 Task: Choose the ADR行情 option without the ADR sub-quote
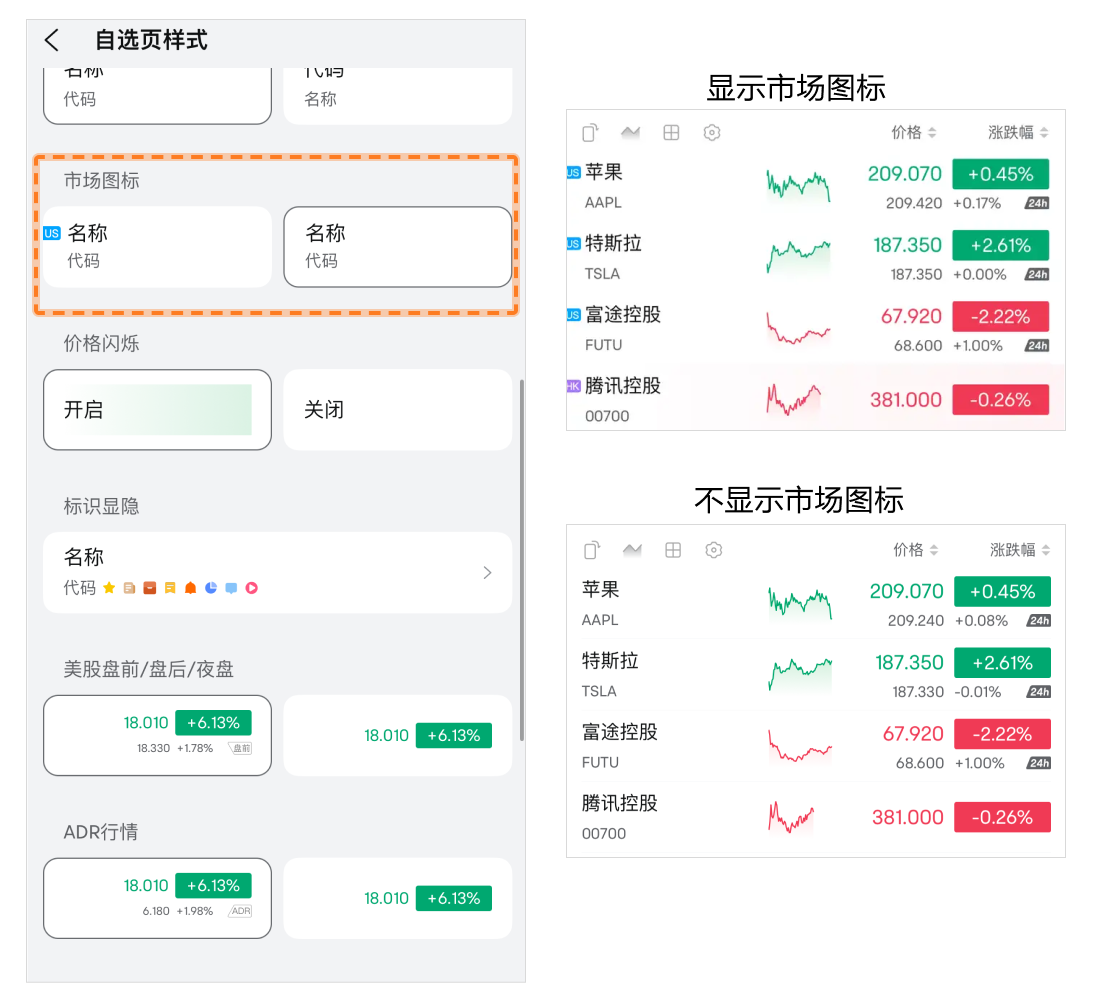[x=397, y=898]
